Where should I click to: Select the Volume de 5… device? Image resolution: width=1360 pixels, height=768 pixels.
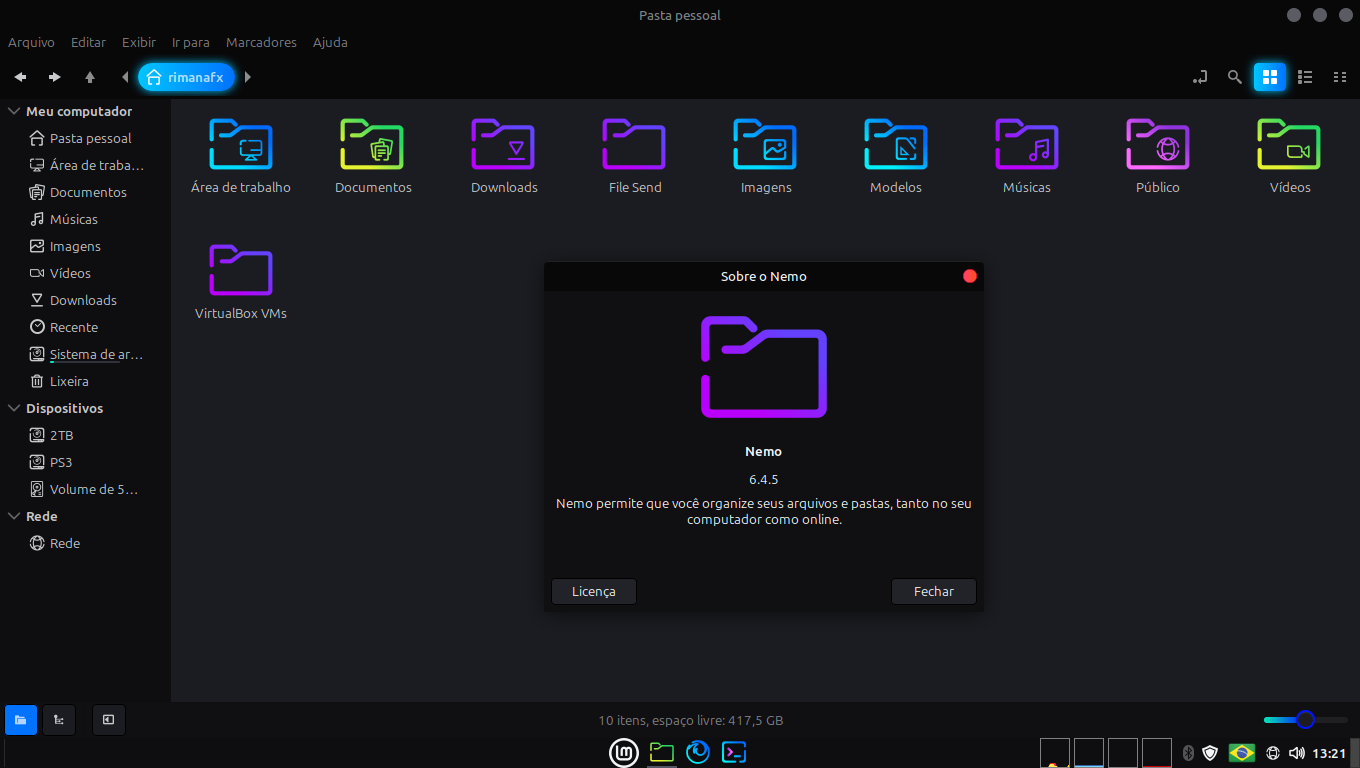point(85,490)
